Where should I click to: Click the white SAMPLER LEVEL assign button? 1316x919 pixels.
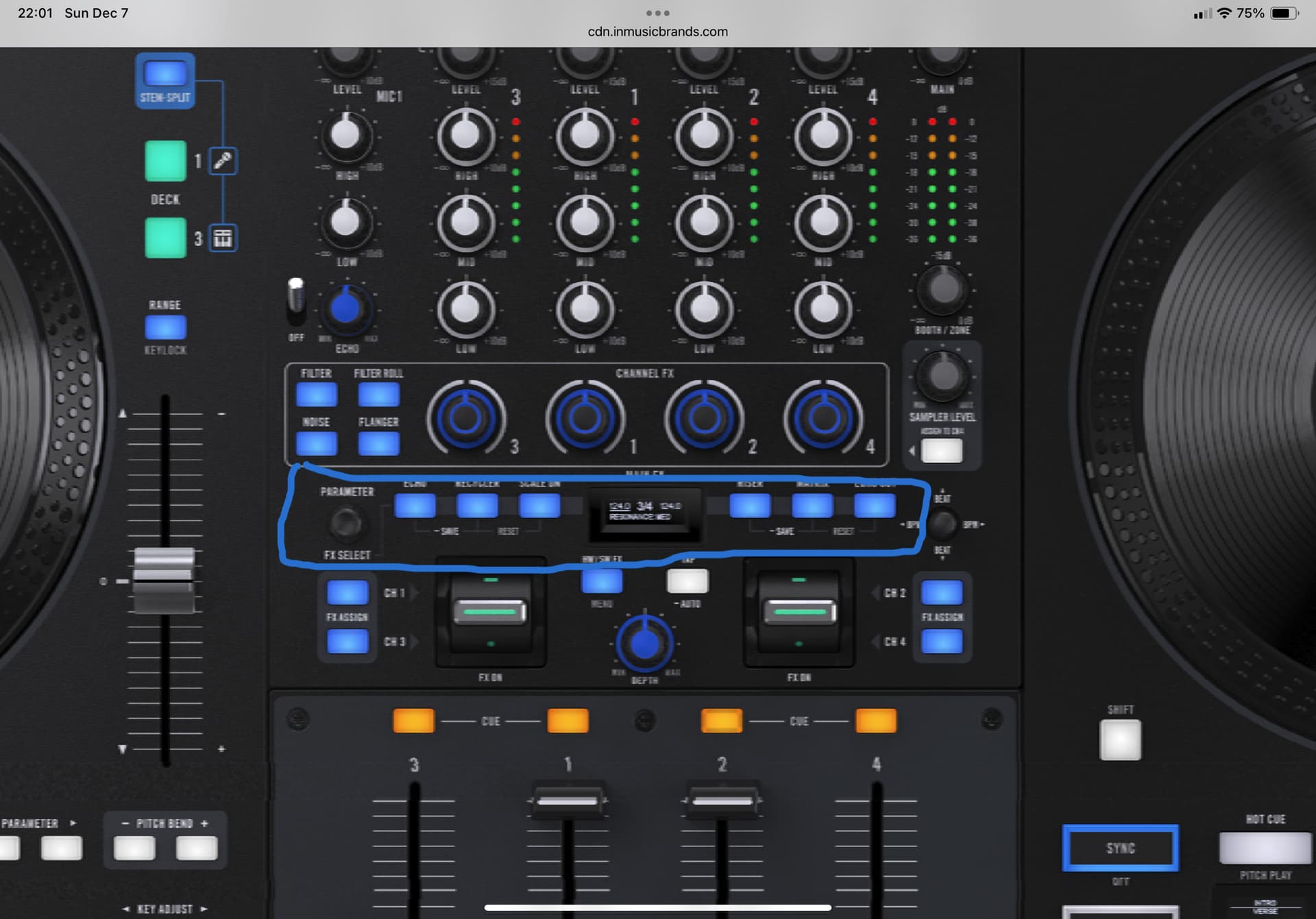(x=942, y=451)
